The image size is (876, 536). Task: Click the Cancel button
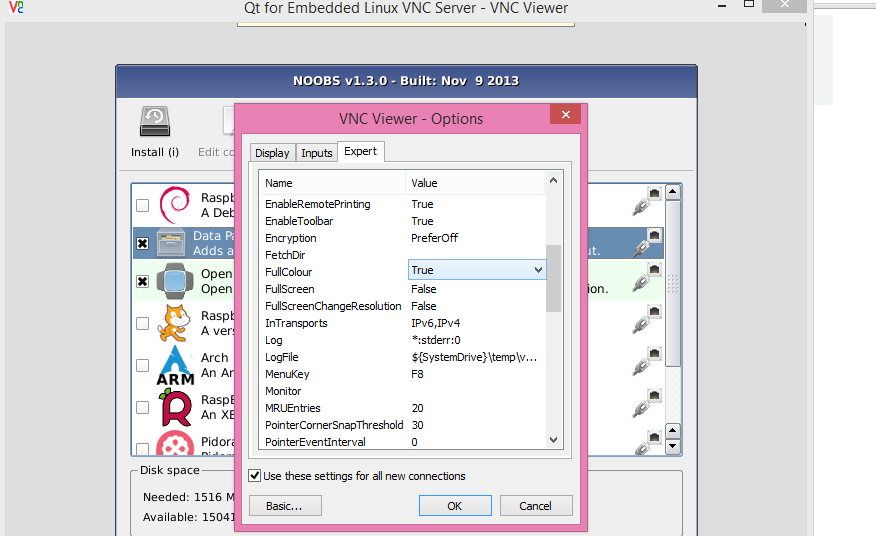pyautogui.click(x=536, y=506)
